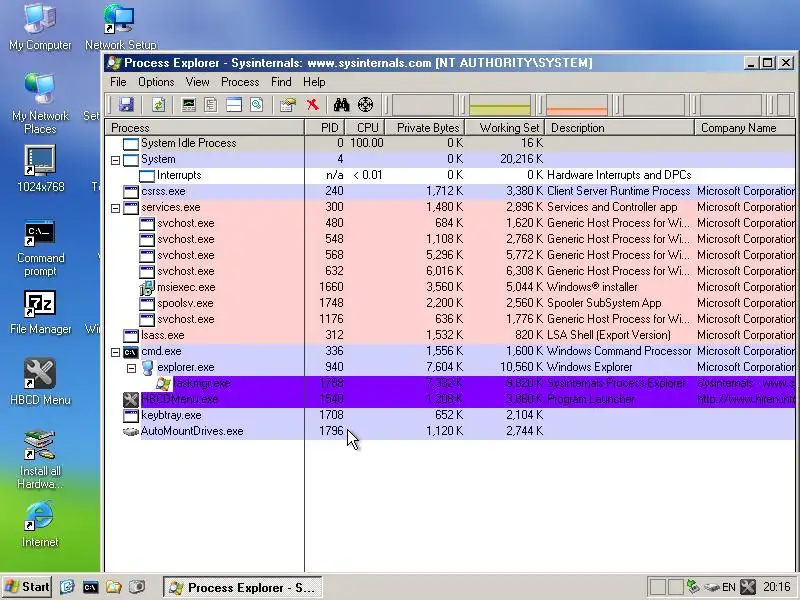Click the quick launch folder icon
Viewport: 800px width, 600px height.
click(x=114, y=587)
